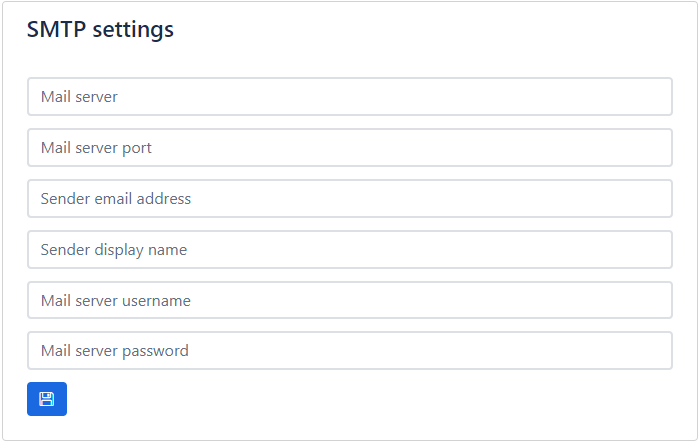700x445 pixels.
Task: Click the first field under SMTP settings
Action: (x=349, y=97)
